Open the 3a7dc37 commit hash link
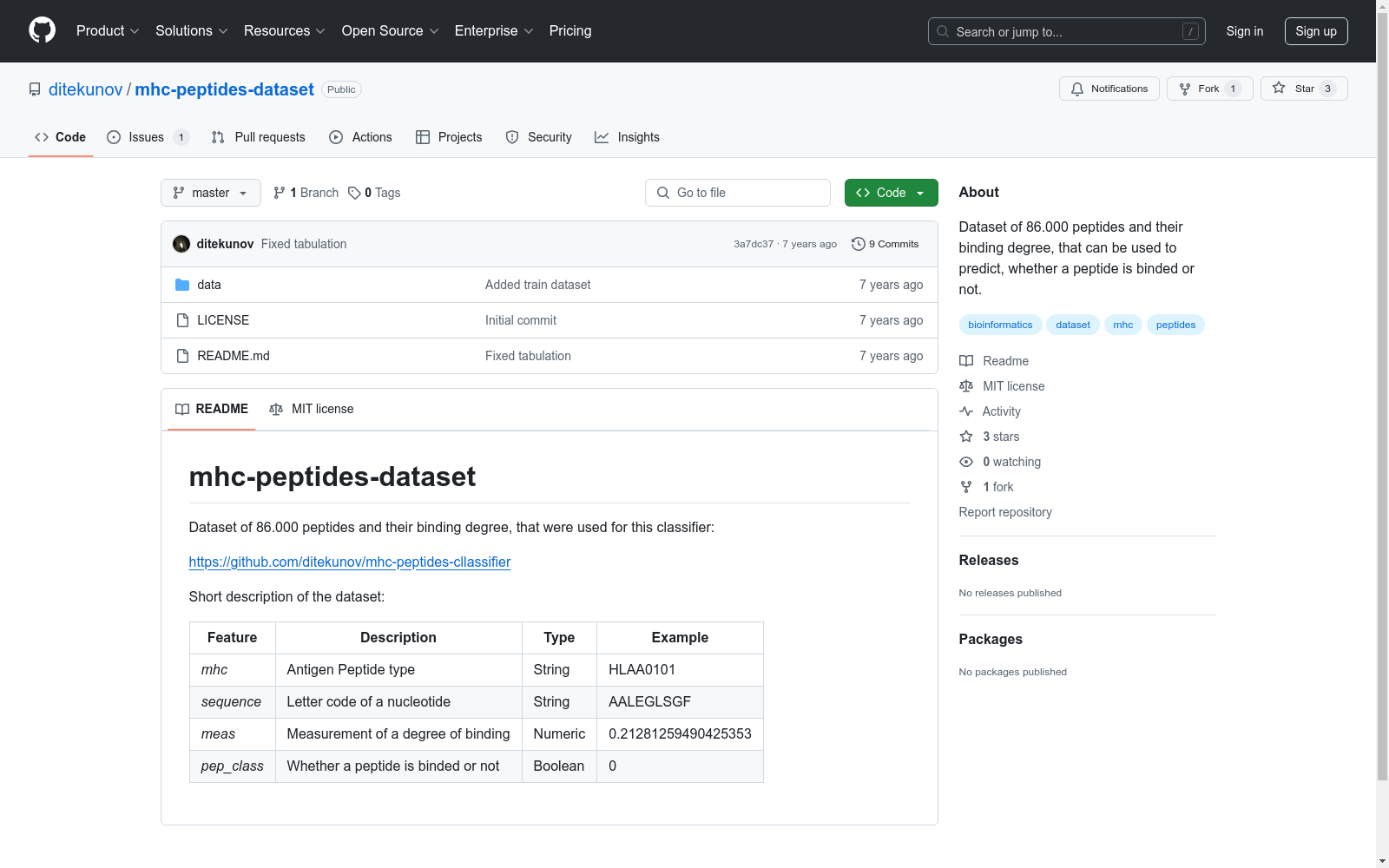The width and height of the screenshot is (1389, 868). pyautogui.click(x=754, y=244)
